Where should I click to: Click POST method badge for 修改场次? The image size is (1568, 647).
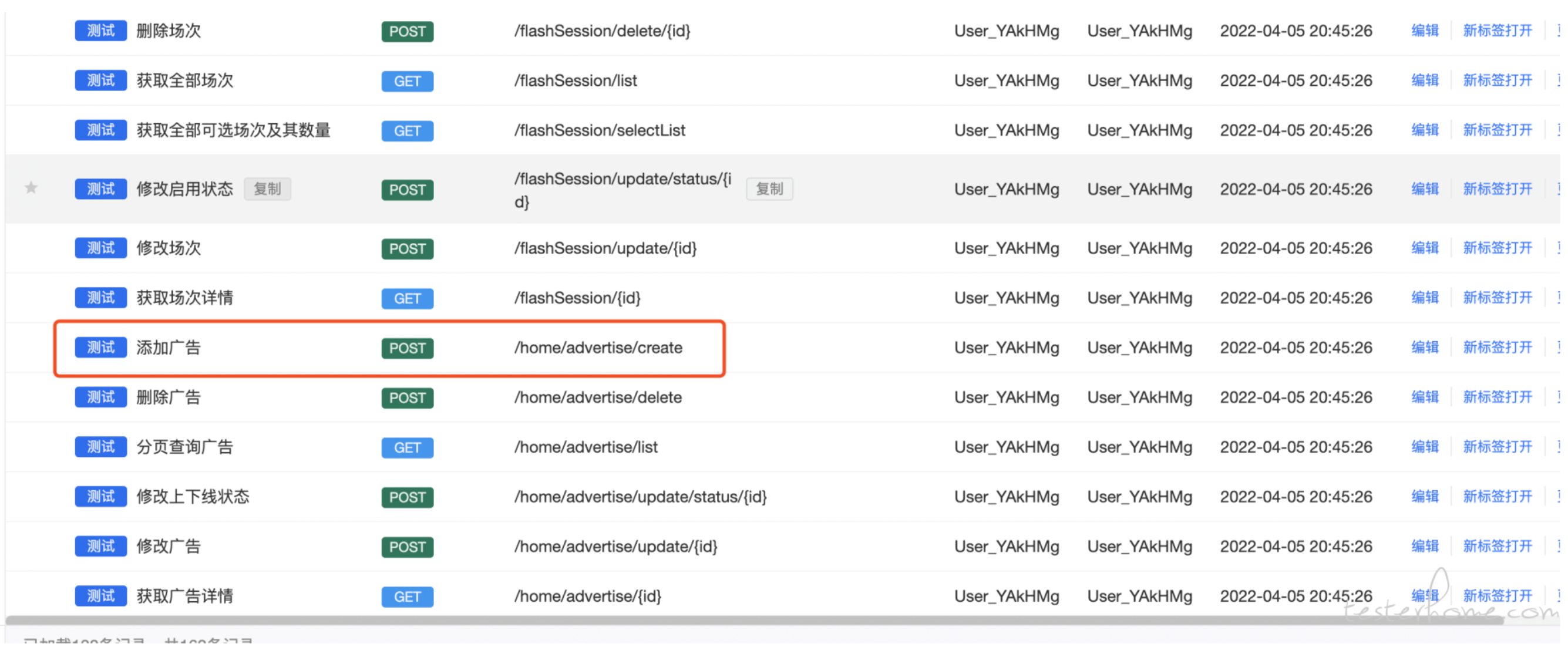click(407, 249)
